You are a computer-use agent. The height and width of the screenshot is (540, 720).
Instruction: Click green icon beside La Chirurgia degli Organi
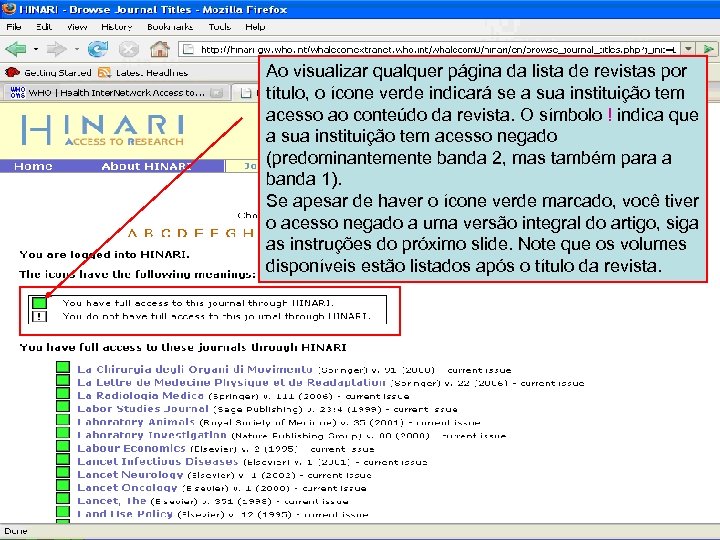[63, 367]
